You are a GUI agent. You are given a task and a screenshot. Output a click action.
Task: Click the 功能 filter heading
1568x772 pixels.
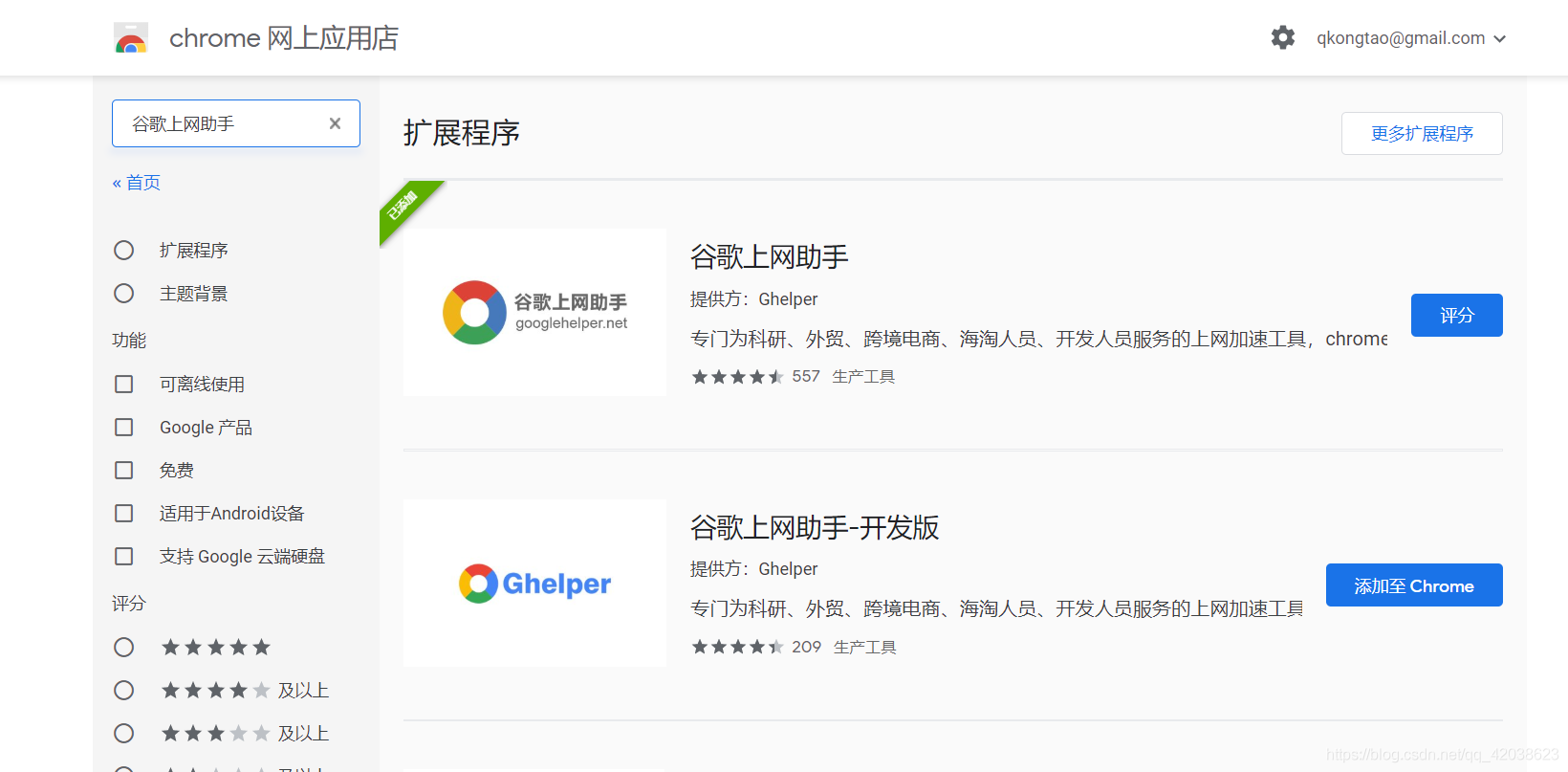(129, 341)
